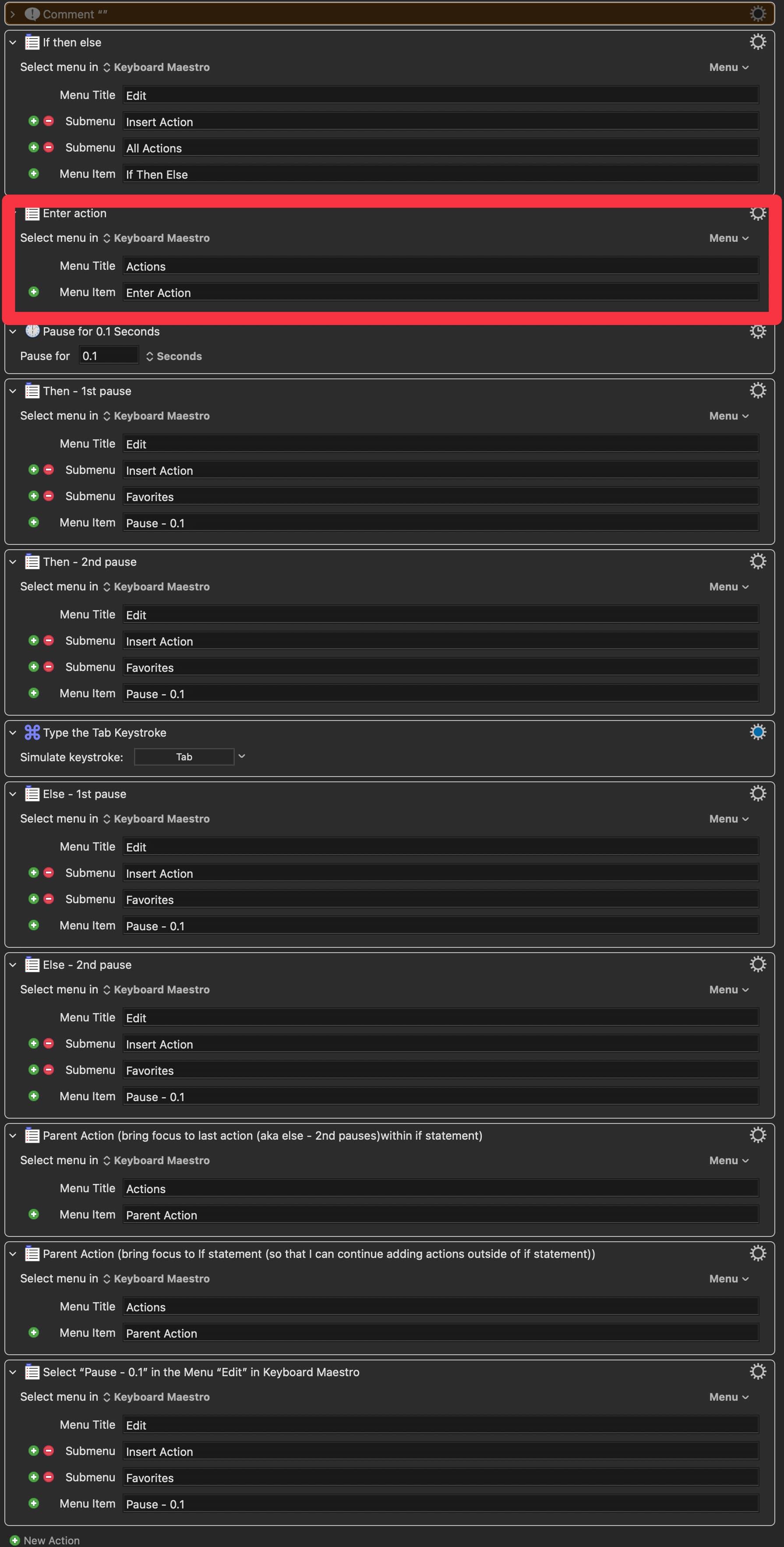Open gear menu for If then else action
Image resolution: width=784 pixels, height=1547 pixels.
[x=758, y=42]
